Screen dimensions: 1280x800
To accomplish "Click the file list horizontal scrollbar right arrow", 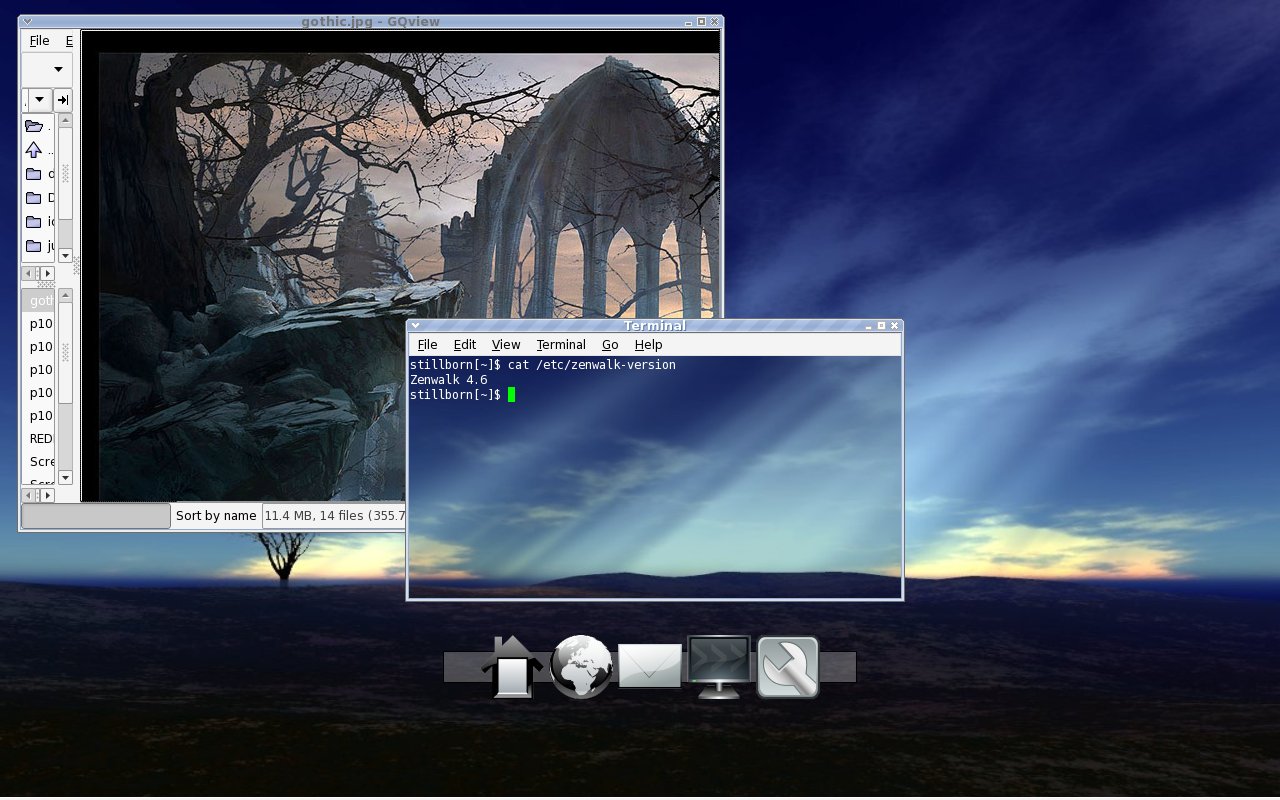I will click(x=47, y=495).
